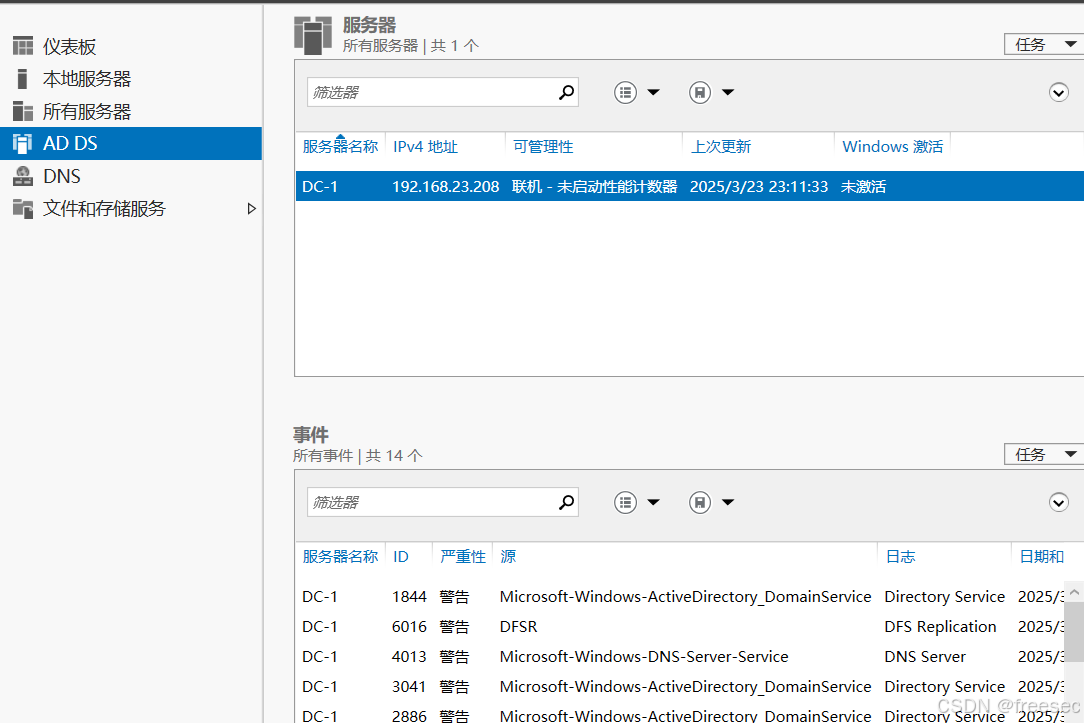The image size is (1084, 723).
Task: Select event row with ID 4013
Action: [x=680, y=657]
